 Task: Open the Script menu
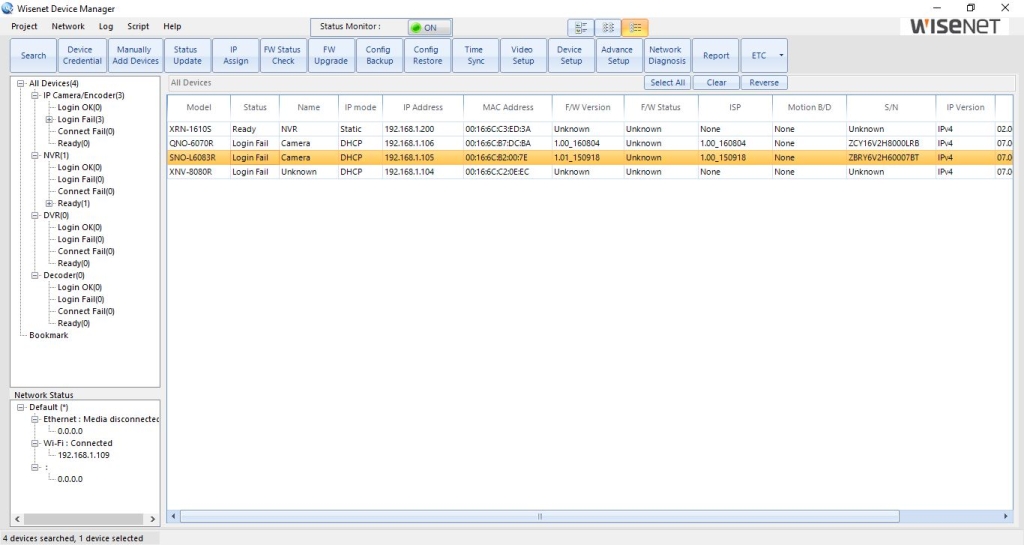coord(138,26)
